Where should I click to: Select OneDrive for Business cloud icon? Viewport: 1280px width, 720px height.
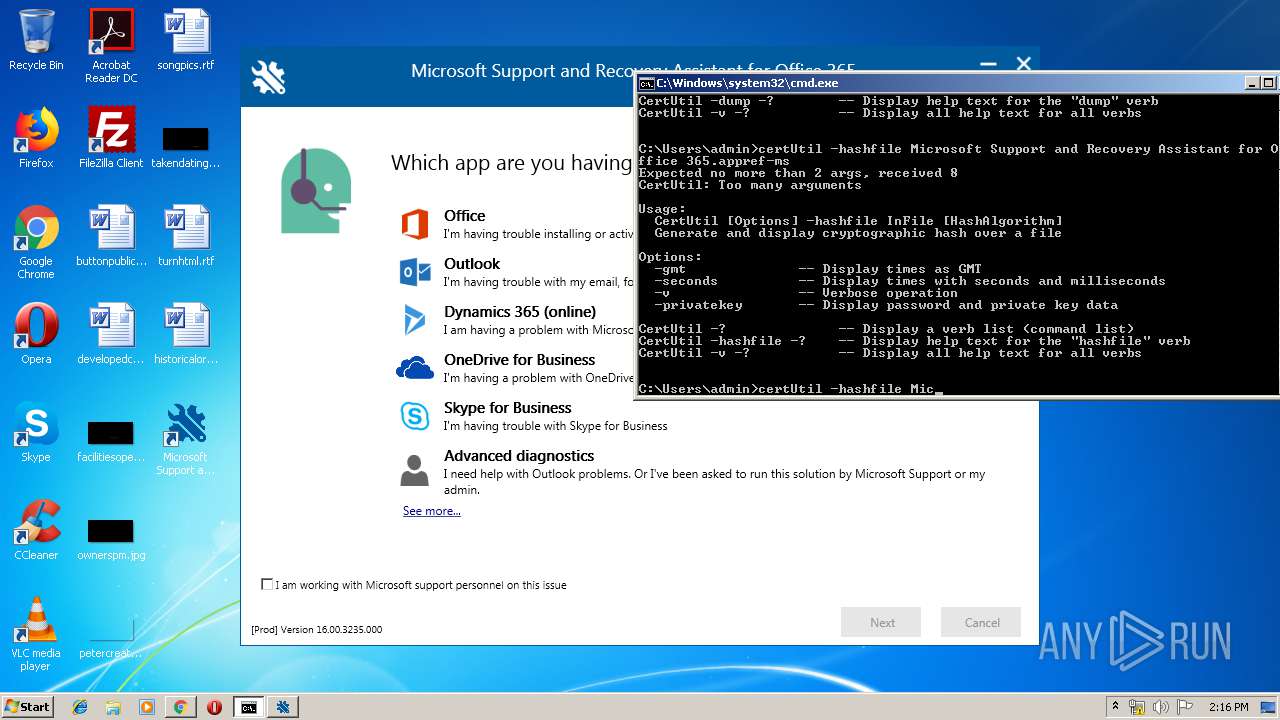[415, 368]
